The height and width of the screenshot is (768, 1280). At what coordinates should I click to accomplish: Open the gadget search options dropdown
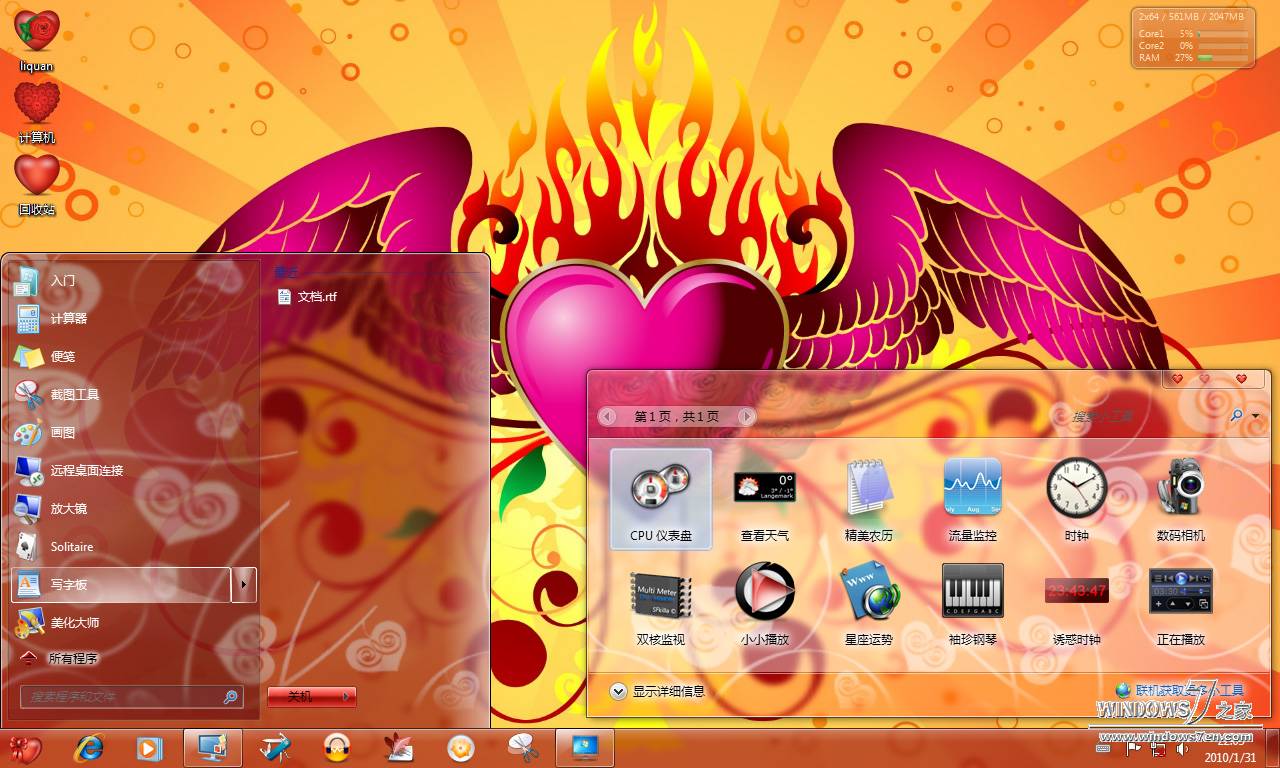coord(1255,416)
